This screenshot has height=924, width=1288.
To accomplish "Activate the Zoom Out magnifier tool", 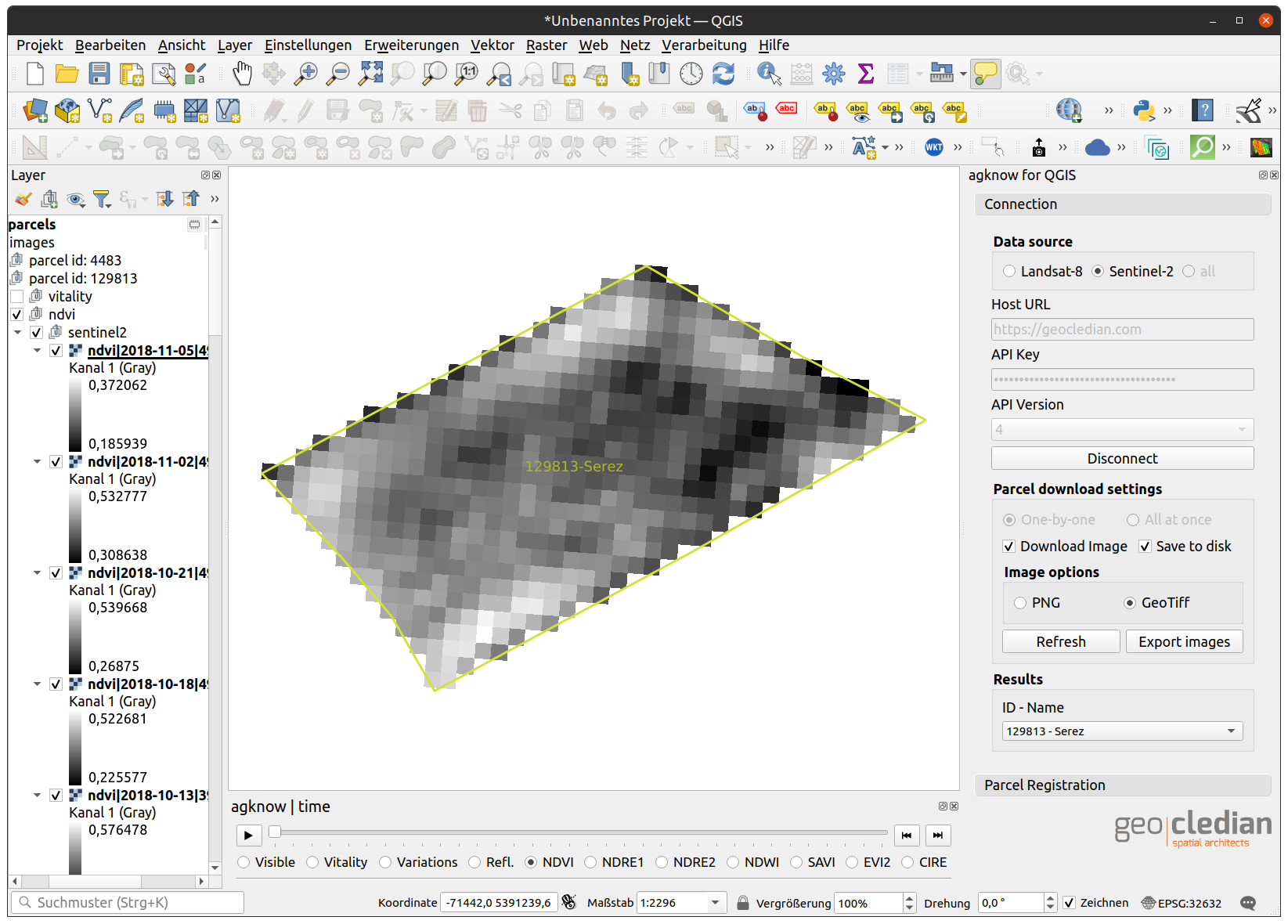I will click(337, 74).
